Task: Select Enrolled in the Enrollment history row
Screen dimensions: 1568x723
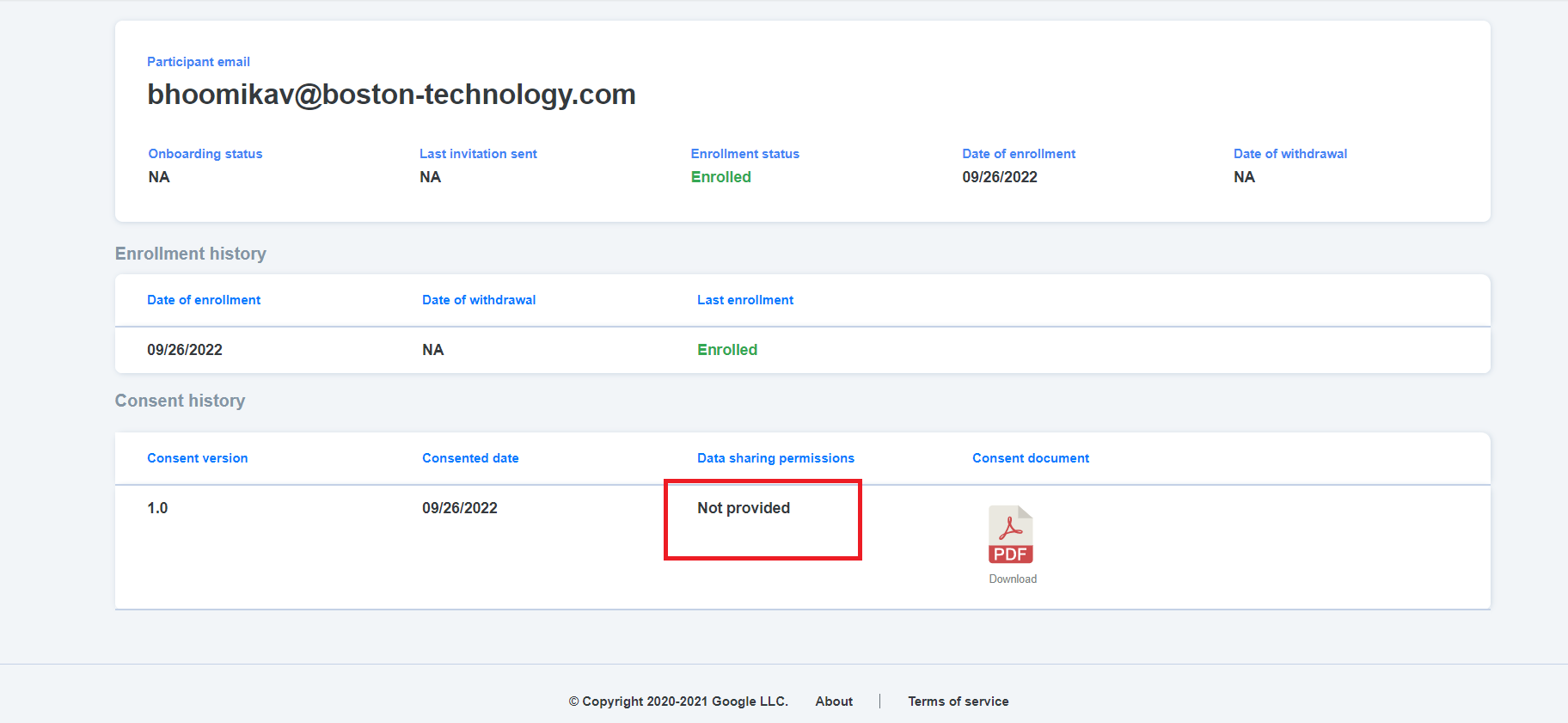Action: 727,350
